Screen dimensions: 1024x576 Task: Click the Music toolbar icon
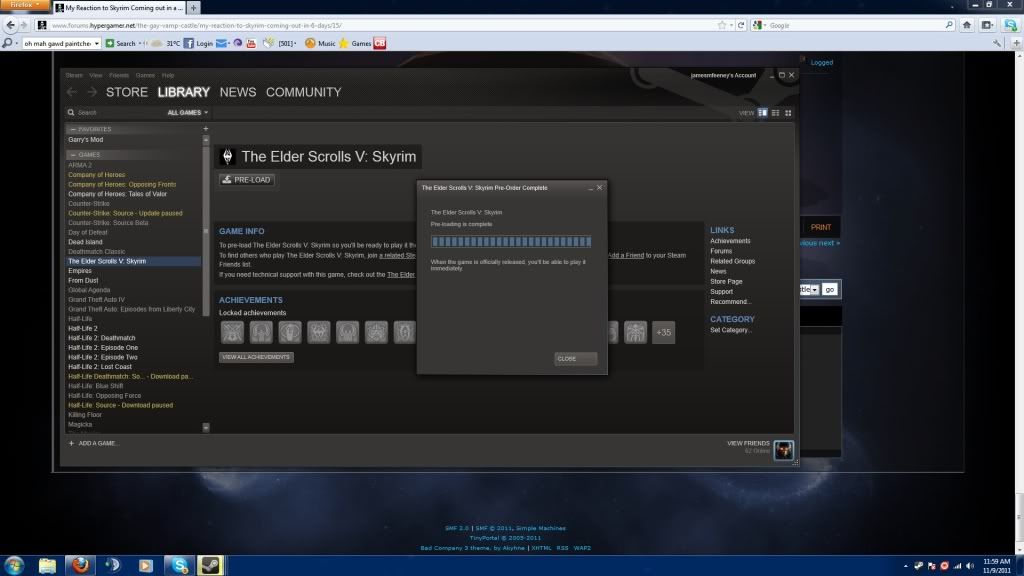(x=310, y=43)
